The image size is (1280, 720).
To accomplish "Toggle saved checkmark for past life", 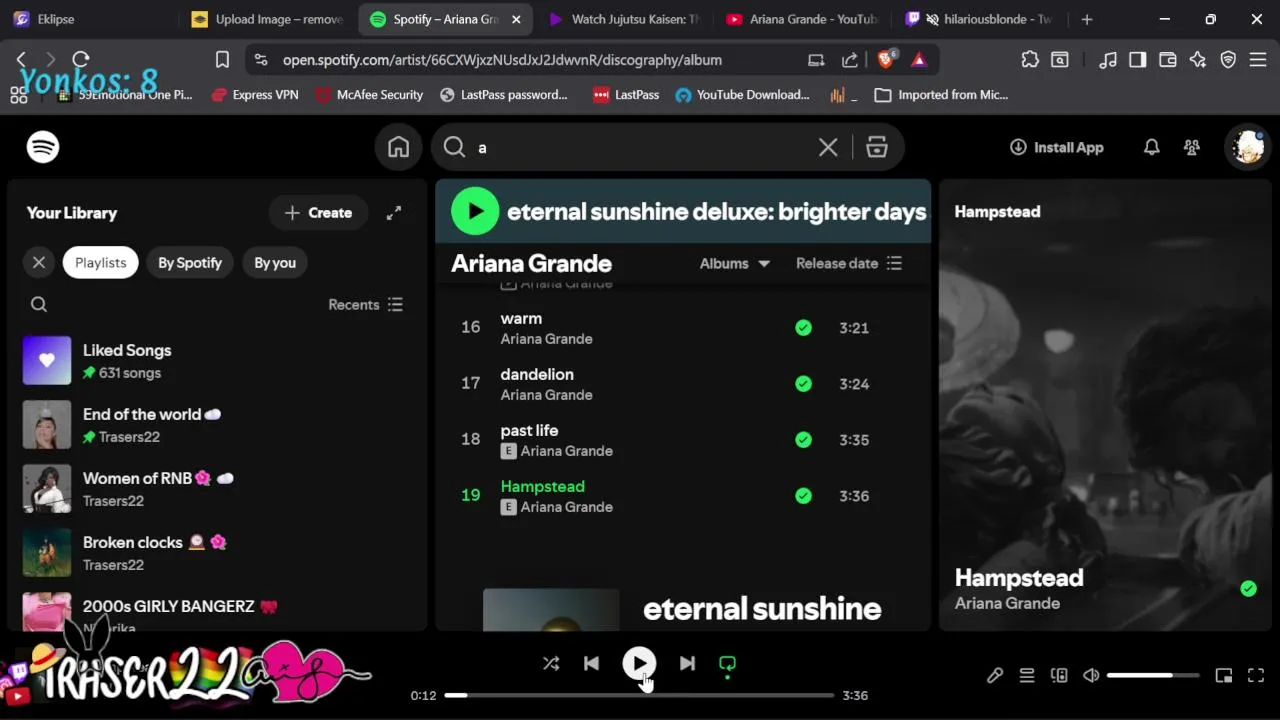I will pos(803,439).
